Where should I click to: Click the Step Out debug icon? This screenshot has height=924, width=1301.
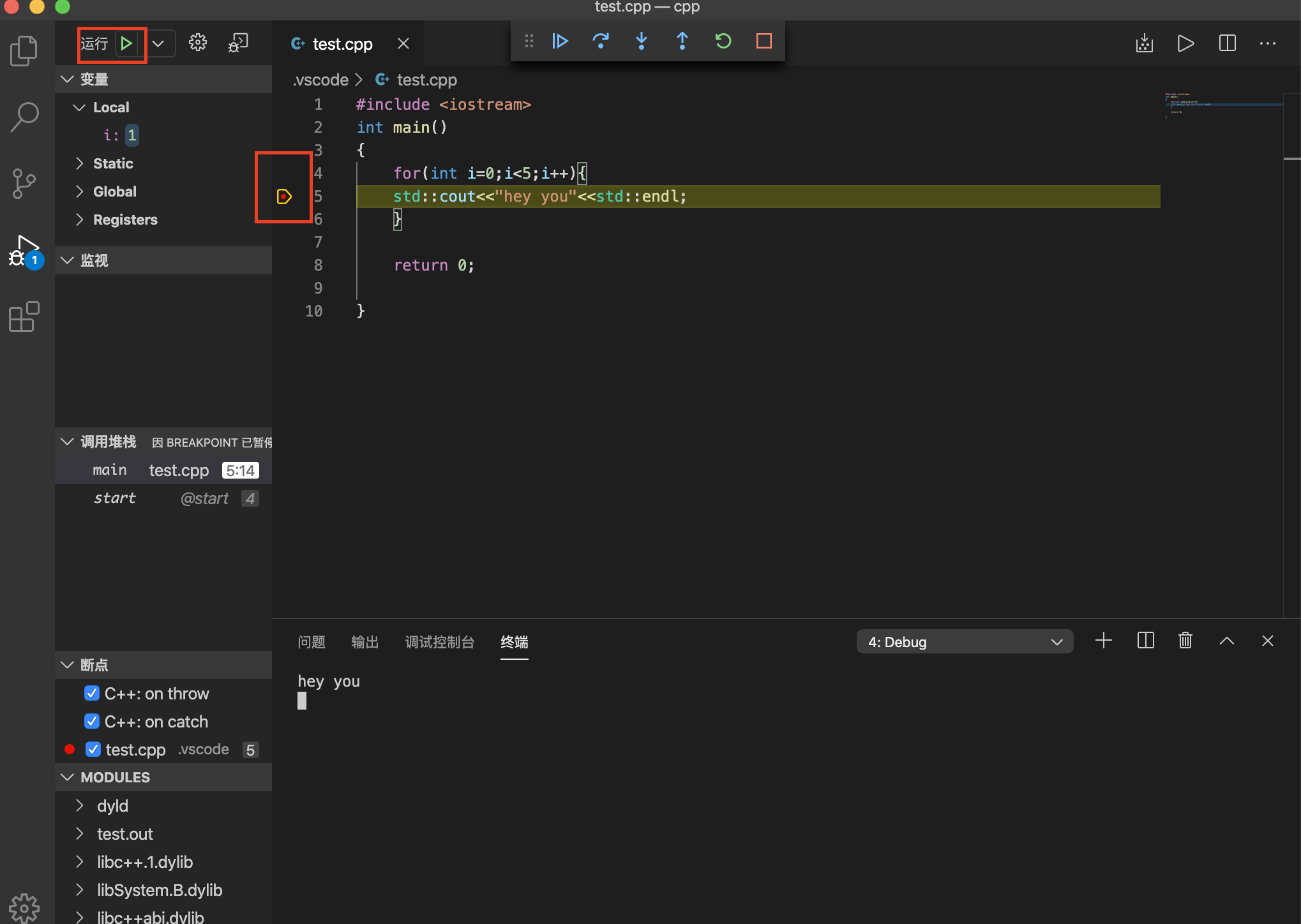pyautogui.click(x=682, y=41)
